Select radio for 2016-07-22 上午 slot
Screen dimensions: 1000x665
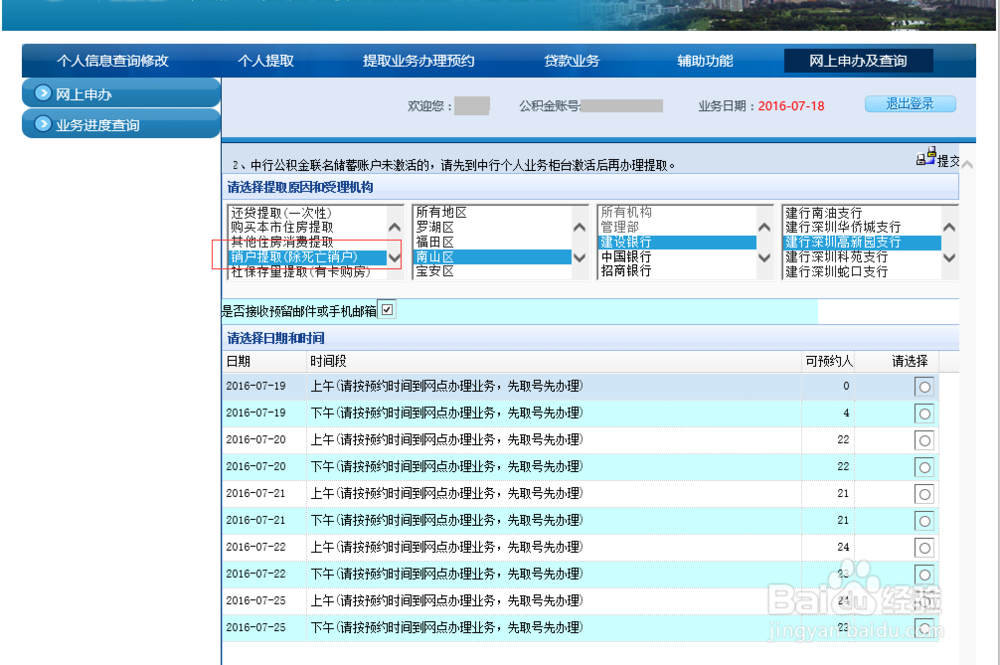pyautogui.click(x=924, y=548)
